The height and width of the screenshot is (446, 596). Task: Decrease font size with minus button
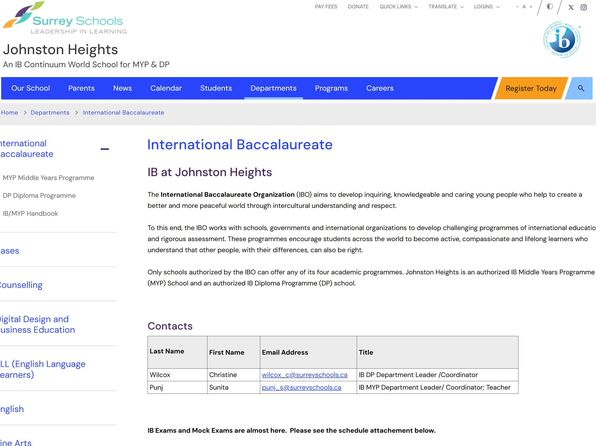coord(517,7)
